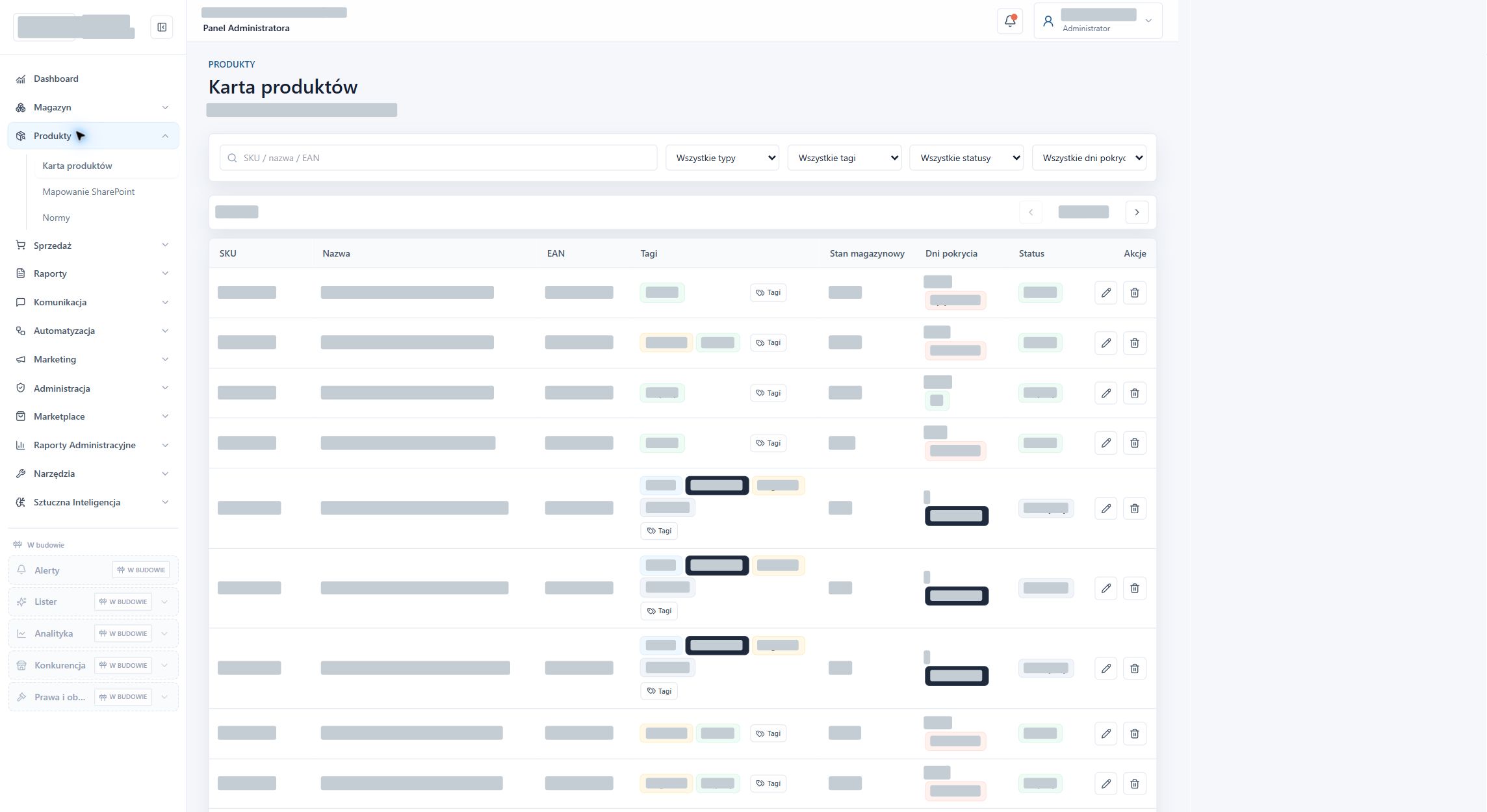The width and height of the screenshot is (1487, 812).
Task: Open the Wszystkie typy dropdown filter
Action: 722,158
